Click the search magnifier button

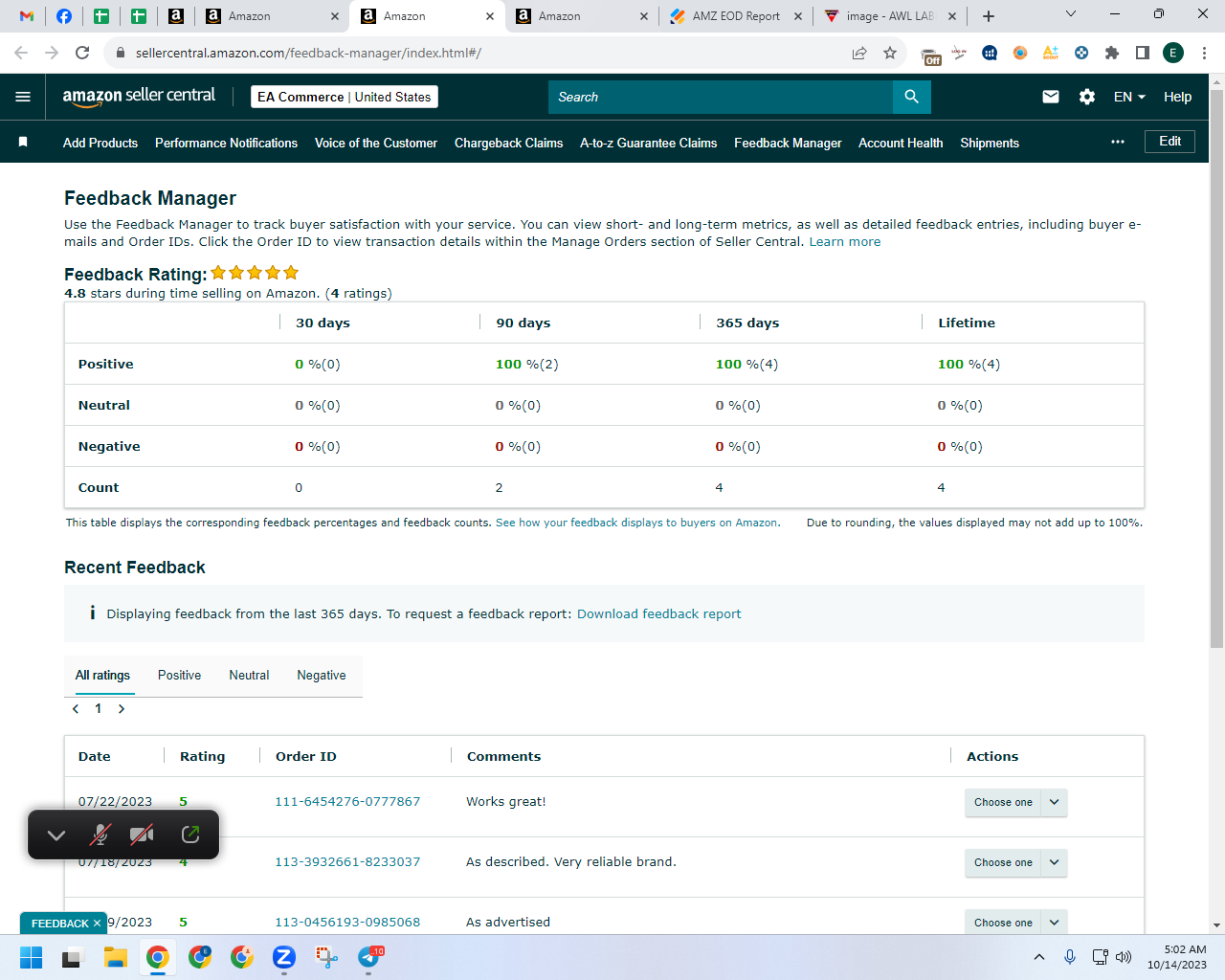pos(911,97)
